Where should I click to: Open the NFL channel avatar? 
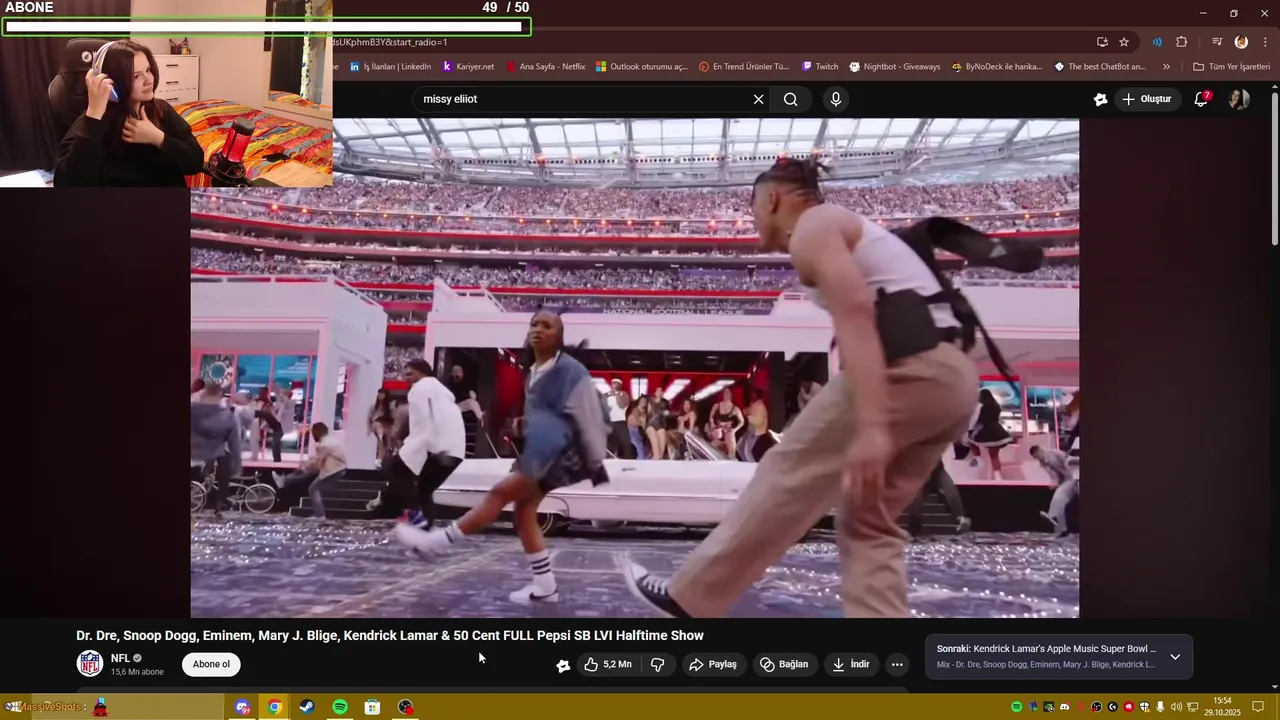pyautogui.click(x=90, y=664)
